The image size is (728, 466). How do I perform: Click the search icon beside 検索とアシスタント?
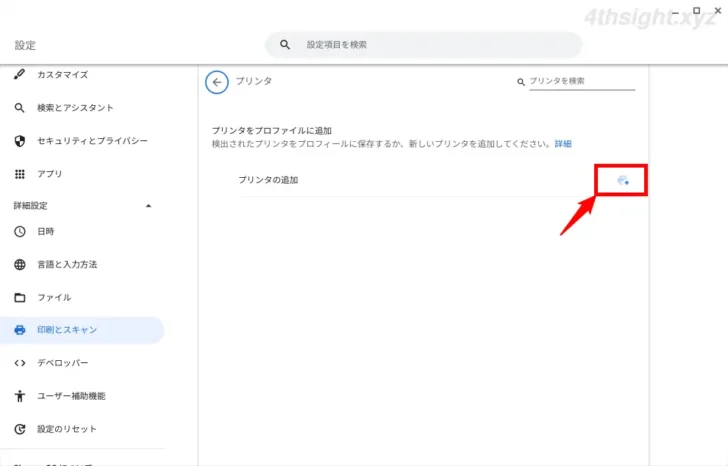coord(20,108)
